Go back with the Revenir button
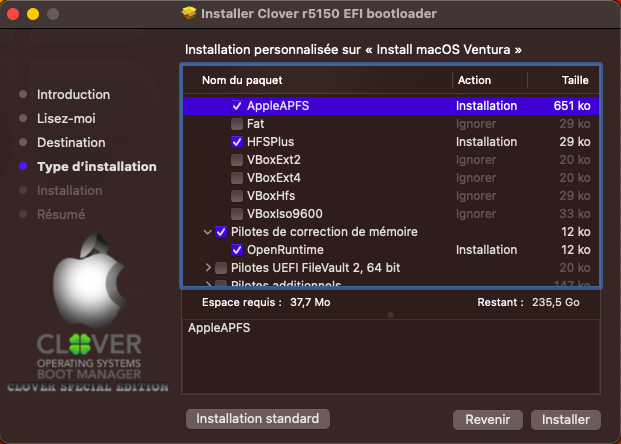The width and height of the screenshot is (621, 444). click(488, 419)
